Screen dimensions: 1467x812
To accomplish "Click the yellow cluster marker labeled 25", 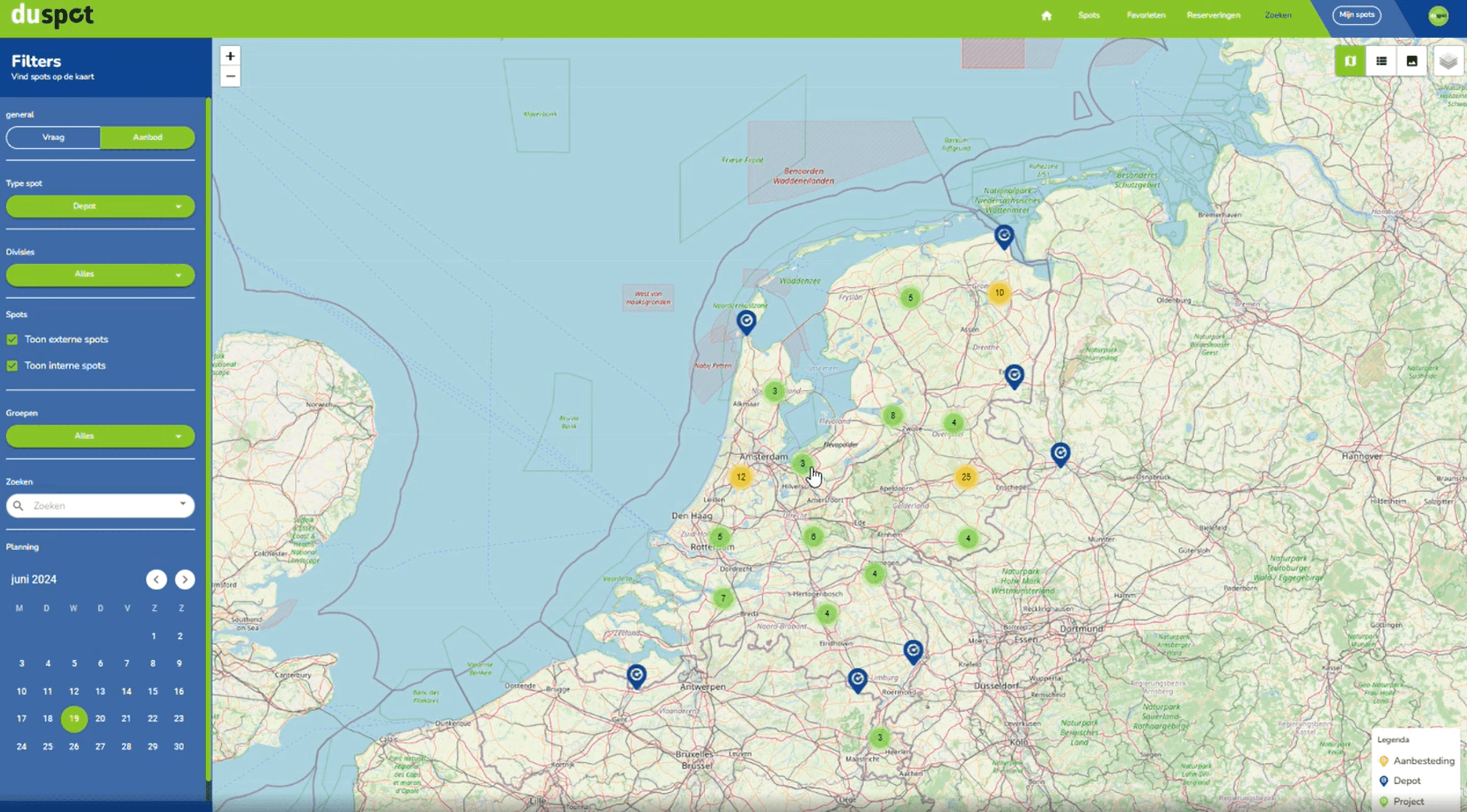I will (965, 477).
